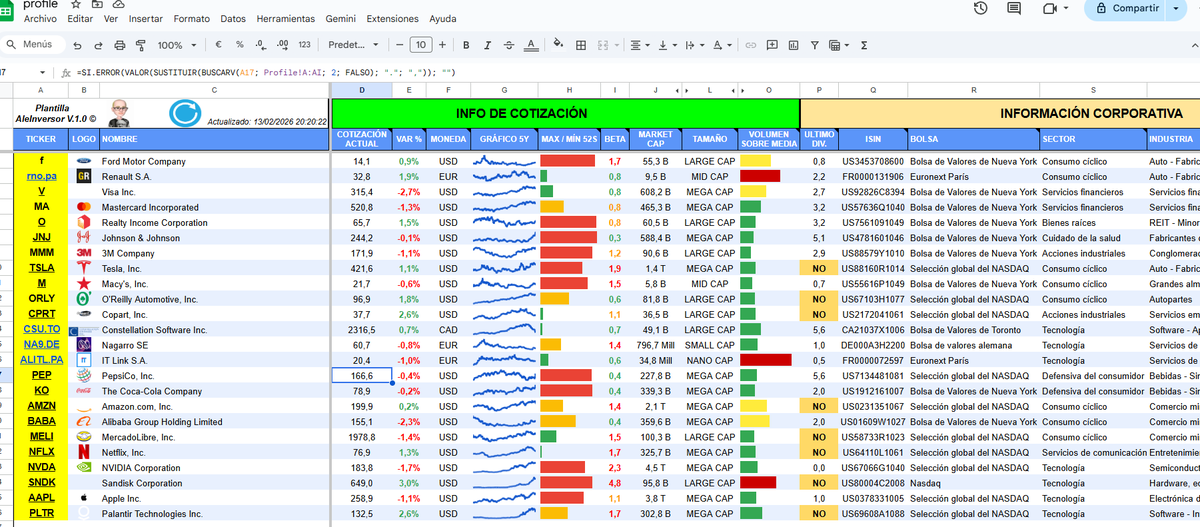Click the Compartir button
The image size is (1200, 527).
point(1127,9)
